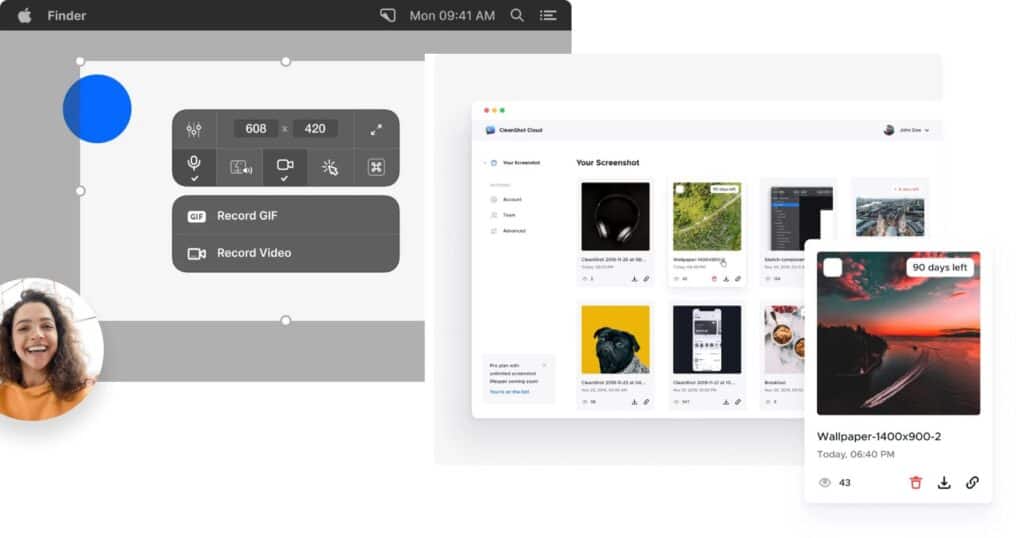Open macOS Spotlight search icon
The image size is (1024, 538).
517,15
